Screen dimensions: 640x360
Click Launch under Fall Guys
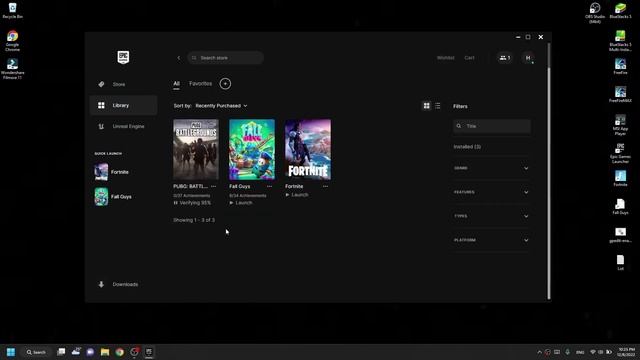click(x=241, y=203)
